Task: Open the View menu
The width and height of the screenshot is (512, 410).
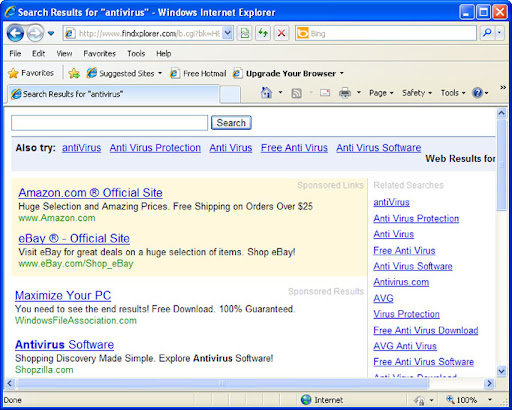Action: (64, 54)
